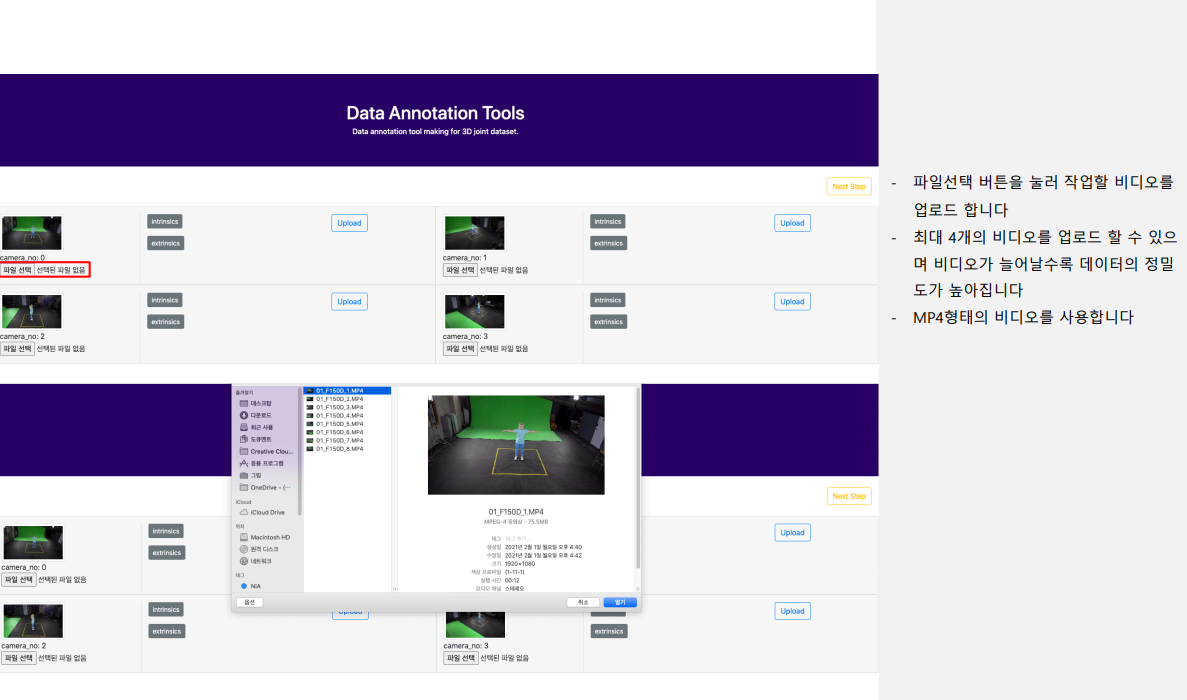Click the camera_no: 3 thumbnail on the top page
The width and height of the screenshot is (1187, 700).
tap(475, 312)
